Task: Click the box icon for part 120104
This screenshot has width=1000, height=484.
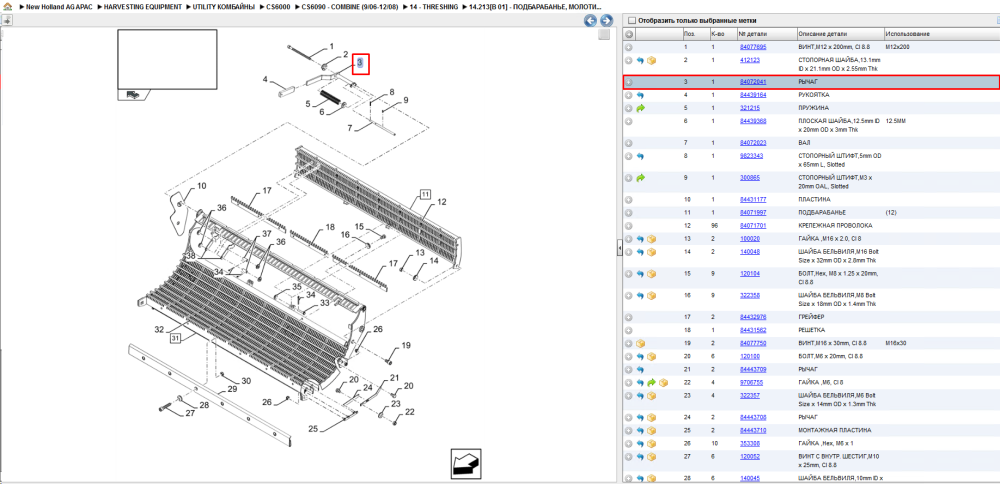Action: point(651,274)
